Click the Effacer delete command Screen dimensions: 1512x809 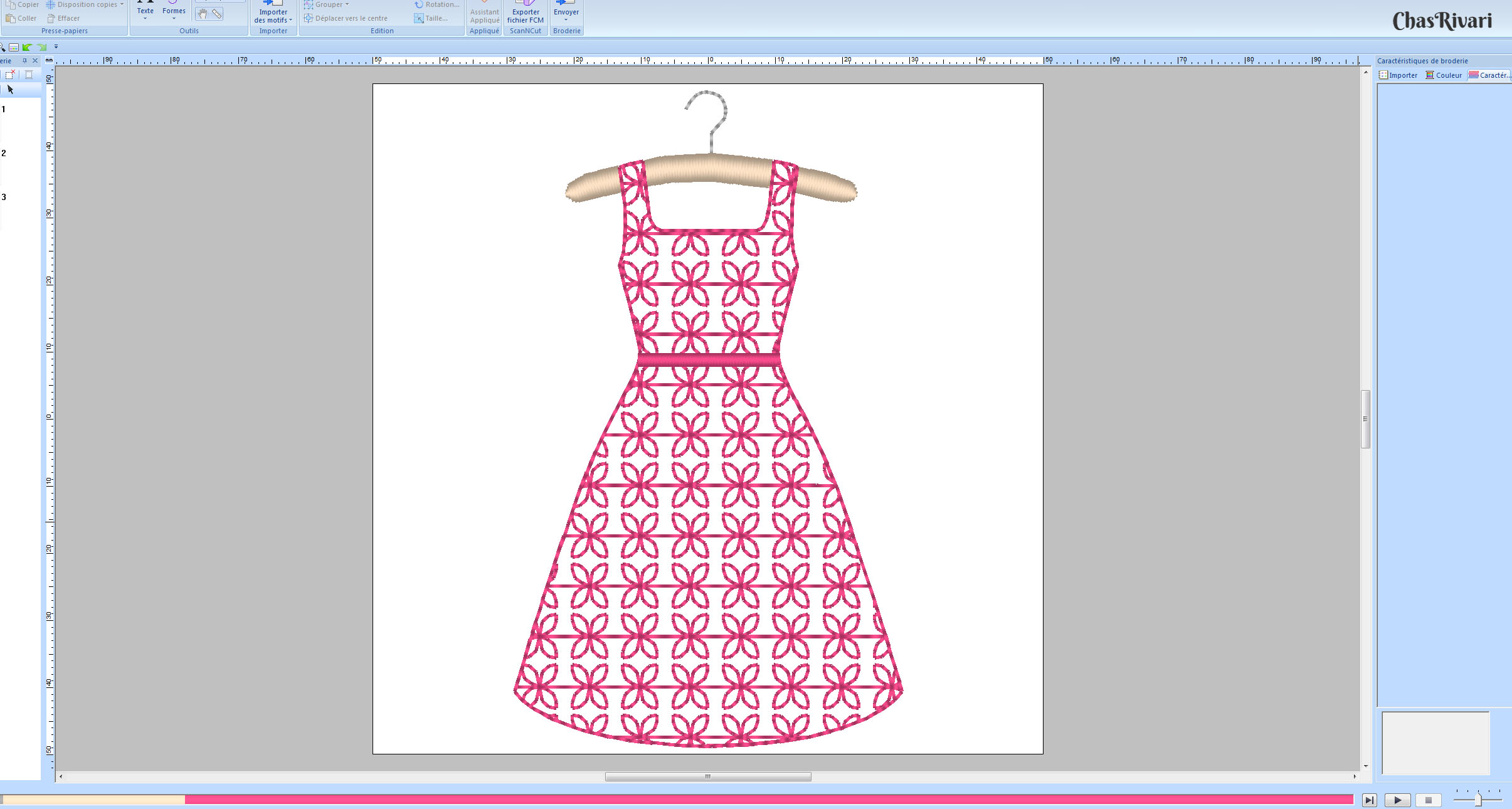63,18
